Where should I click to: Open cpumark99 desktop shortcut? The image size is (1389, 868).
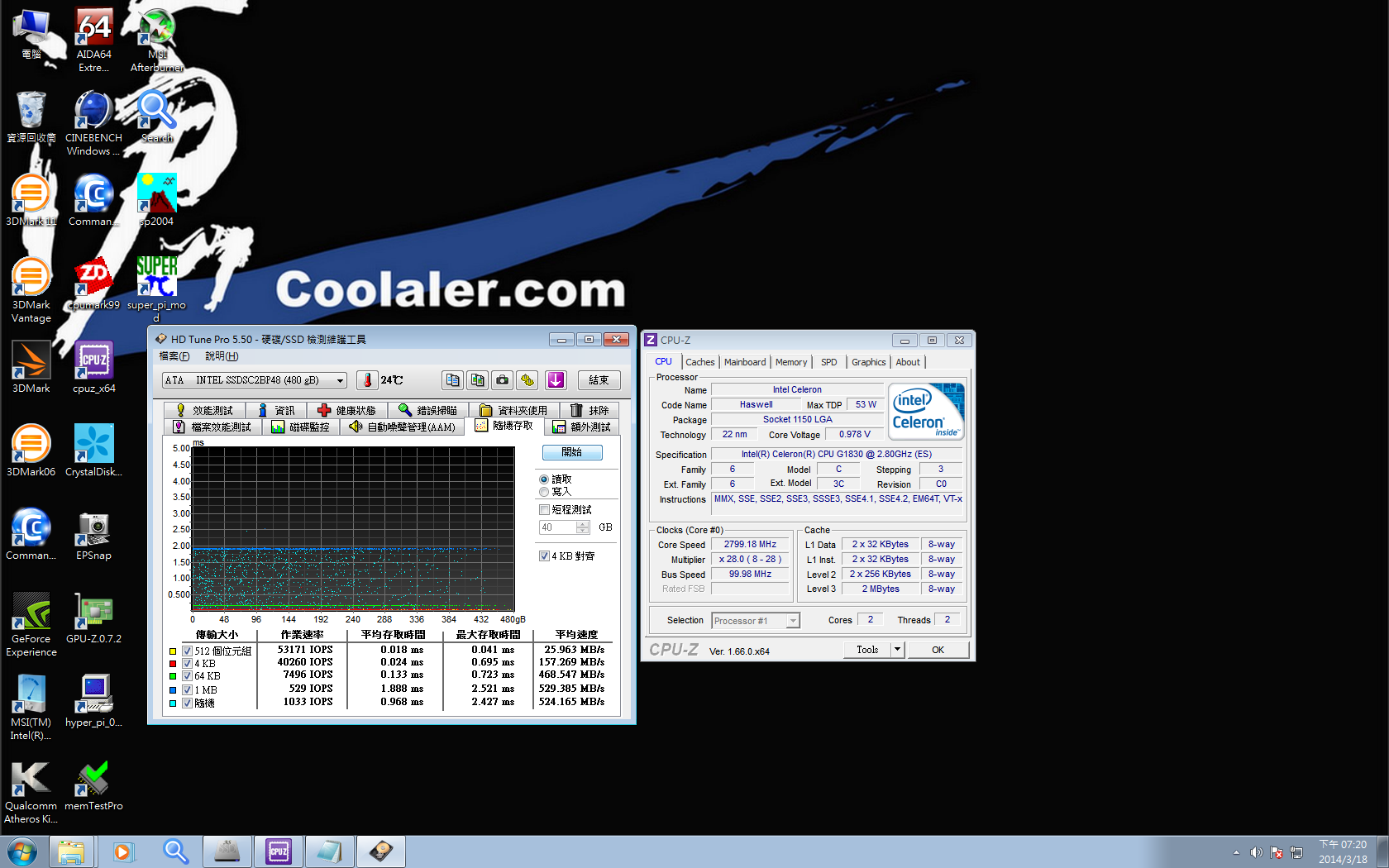(x=93, y=284)
